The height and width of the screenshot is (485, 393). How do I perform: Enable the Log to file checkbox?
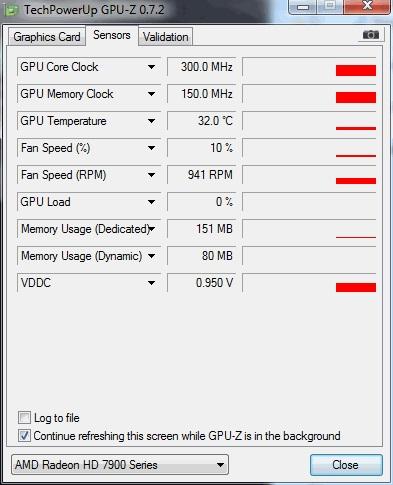point(24,418)
